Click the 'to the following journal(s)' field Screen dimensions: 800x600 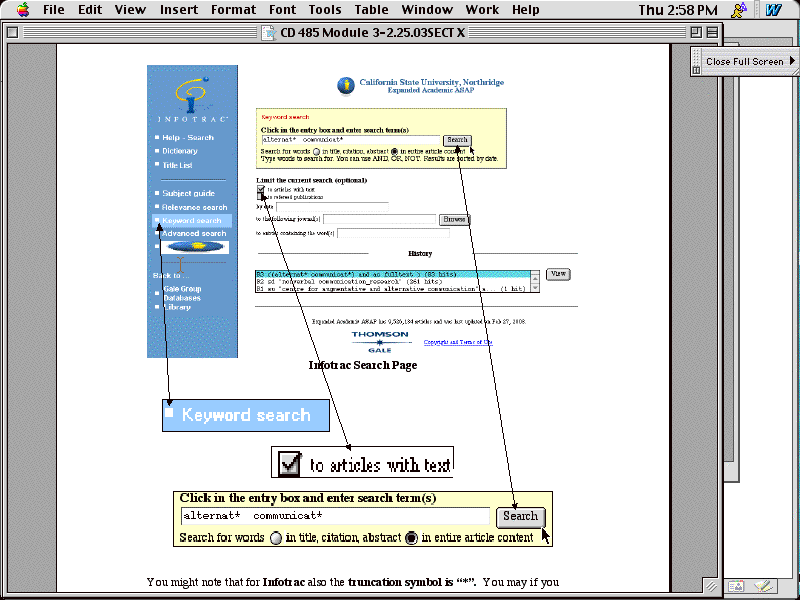pyautogui.click(x=379, y=219)
